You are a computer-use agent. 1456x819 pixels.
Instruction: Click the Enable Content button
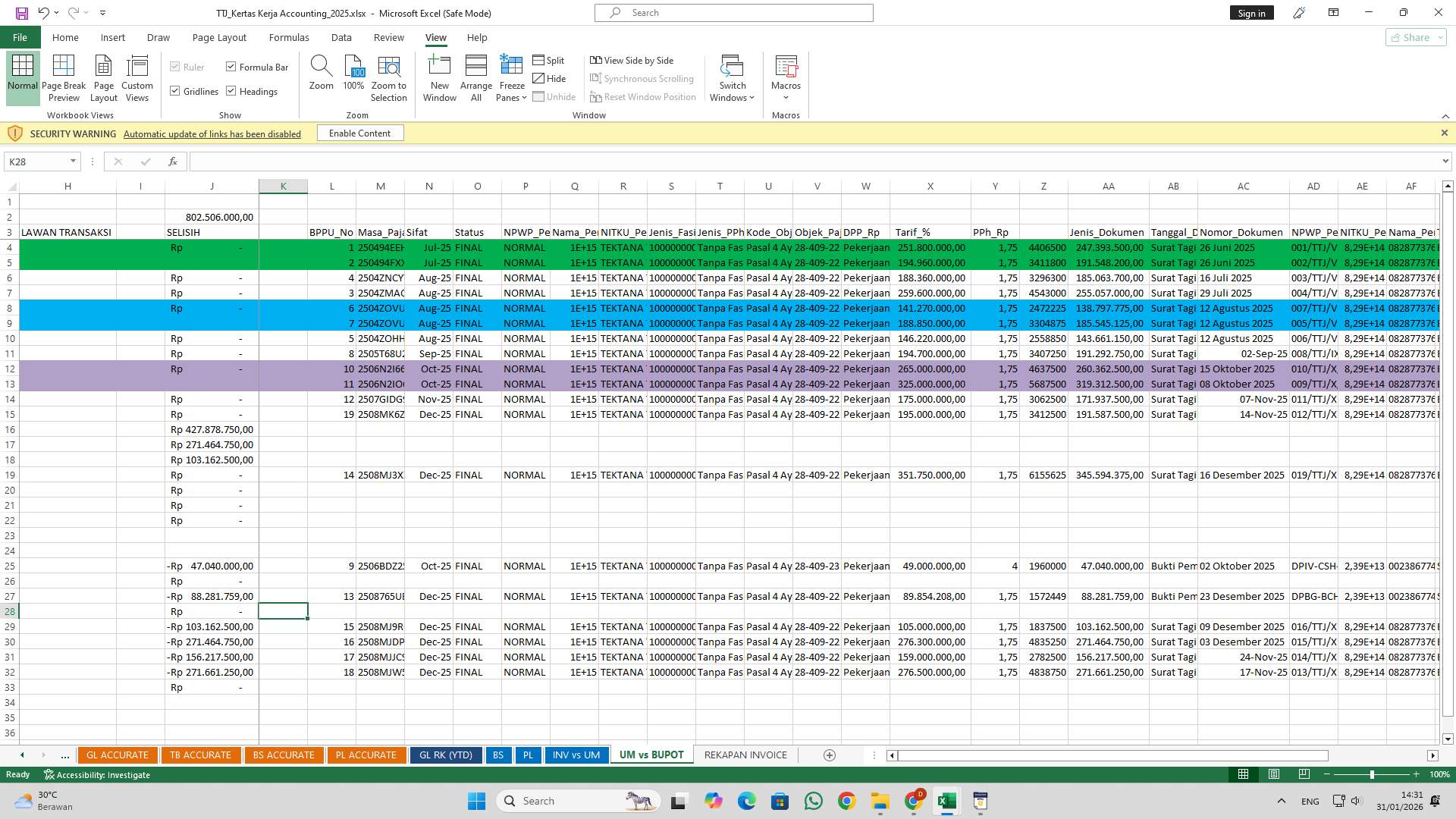point(359,133)
